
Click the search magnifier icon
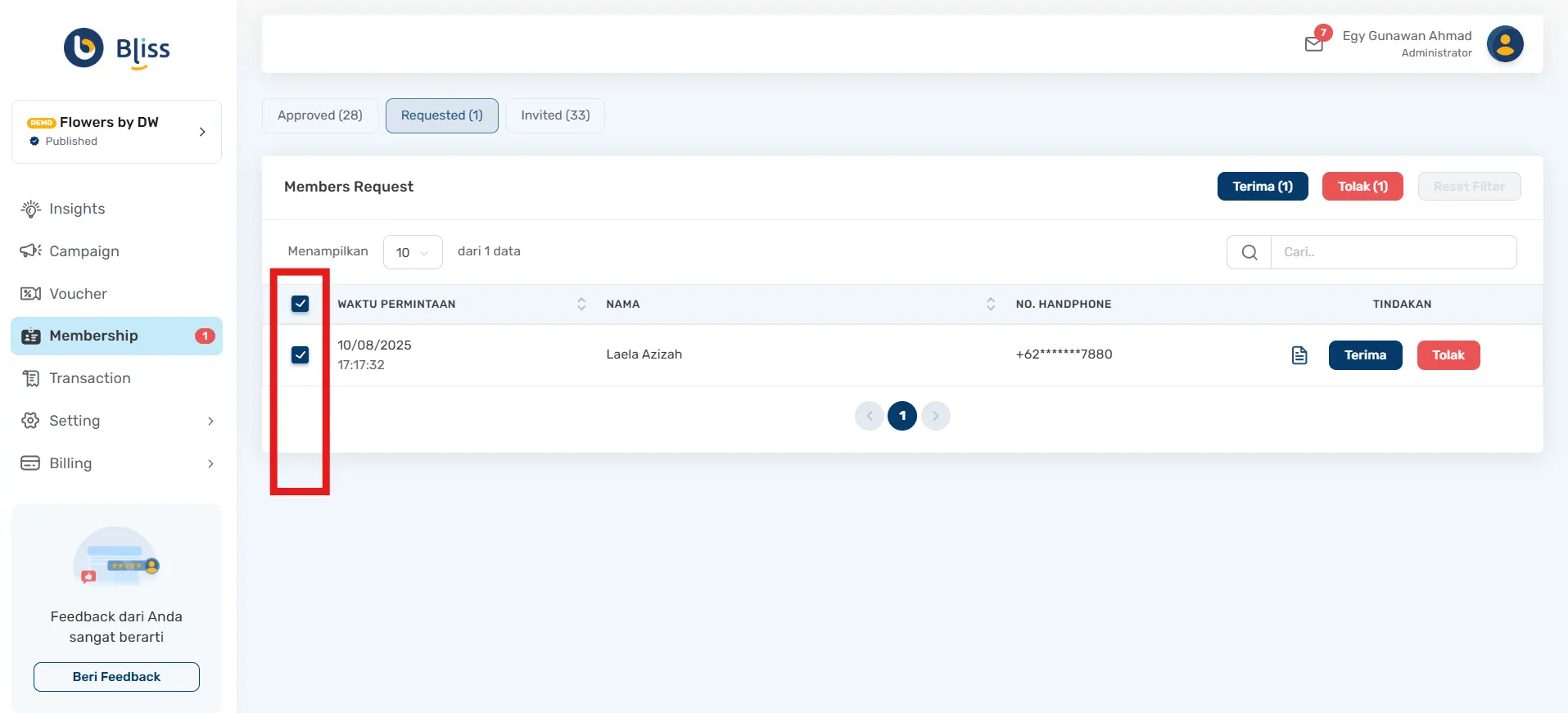1249,252
